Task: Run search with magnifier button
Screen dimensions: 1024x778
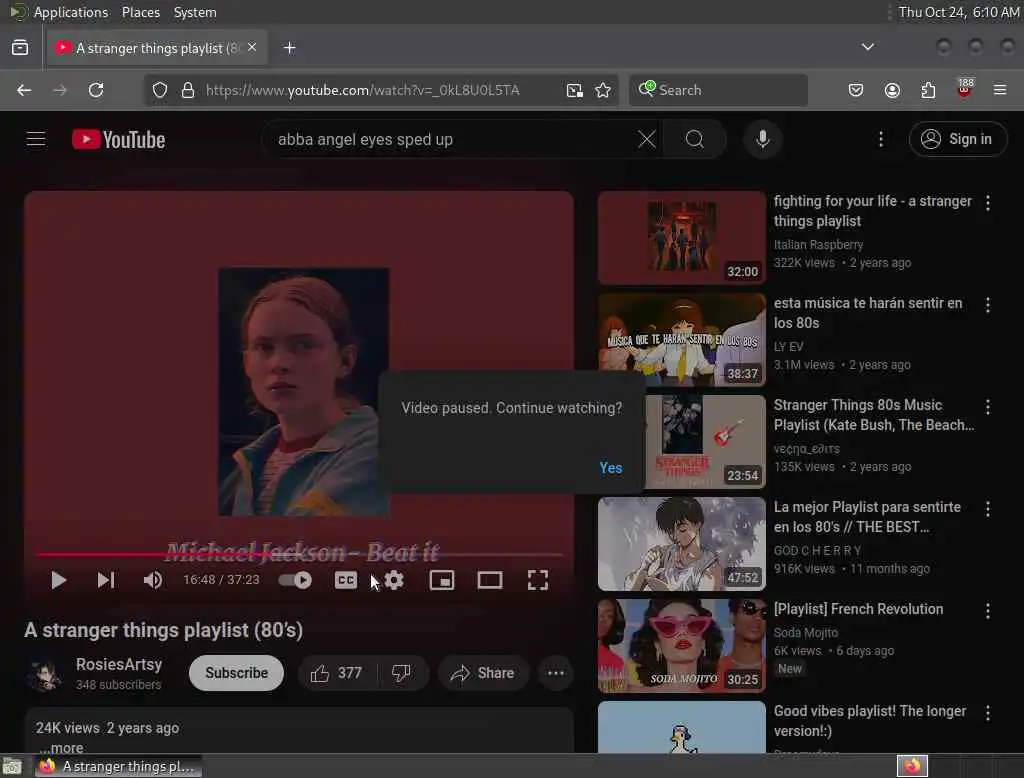Action: [x=695, y=139]
